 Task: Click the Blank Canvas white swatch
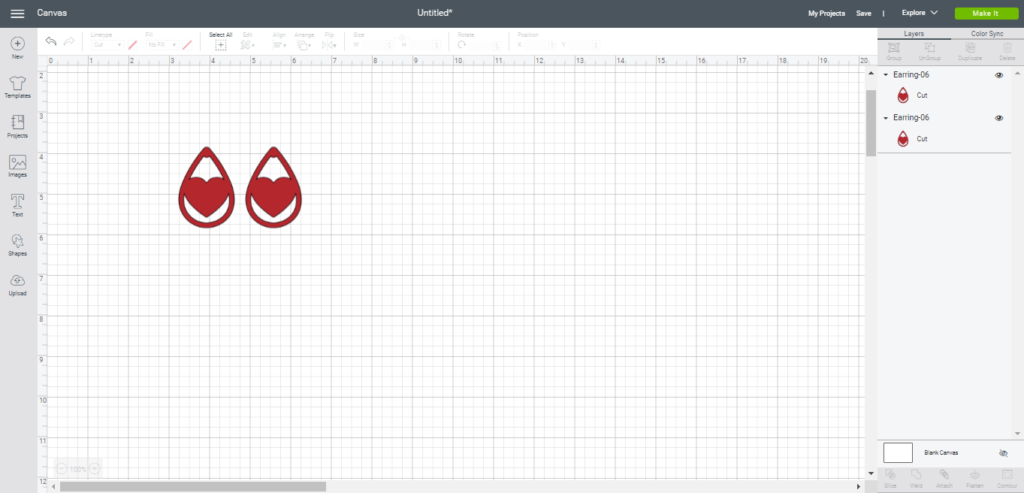point(898,453)
